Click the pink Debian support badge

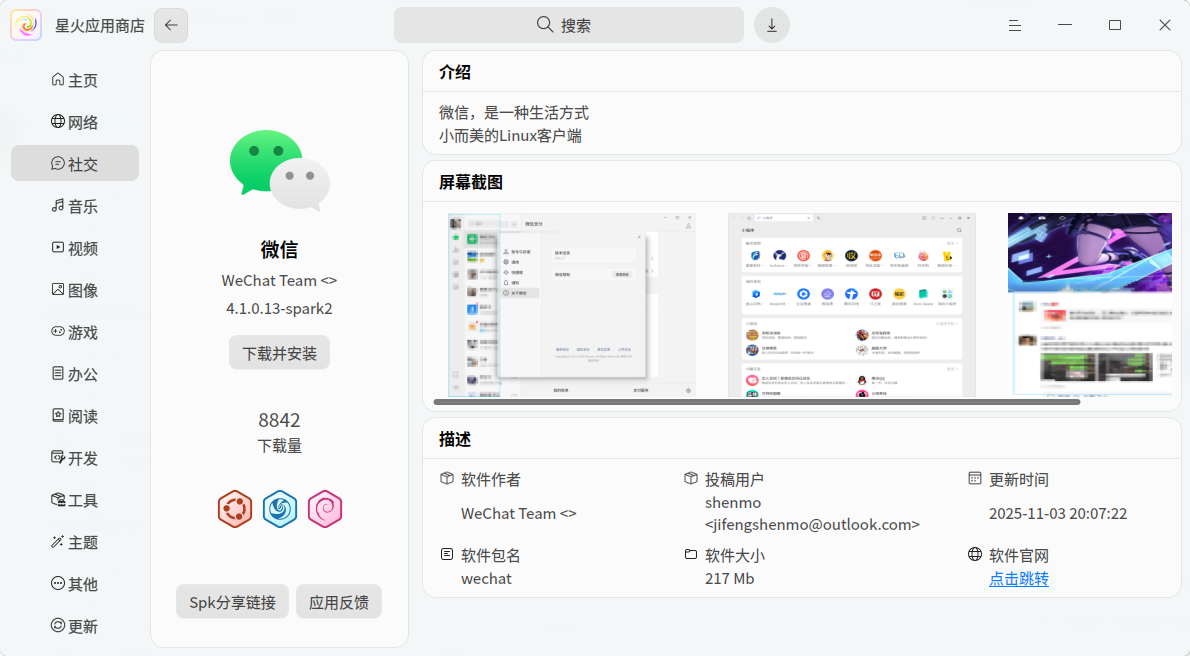(x=325, y=509)
